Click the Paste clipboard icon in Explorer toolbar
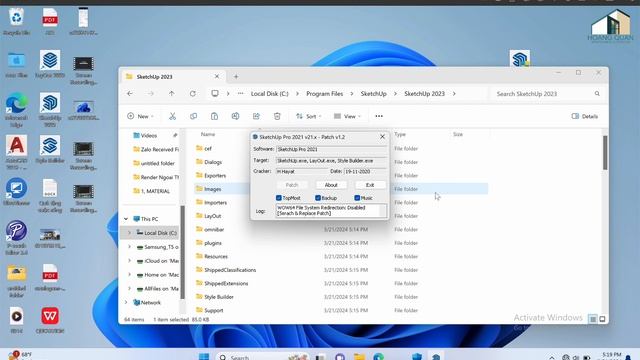 (x=214, y=116)
